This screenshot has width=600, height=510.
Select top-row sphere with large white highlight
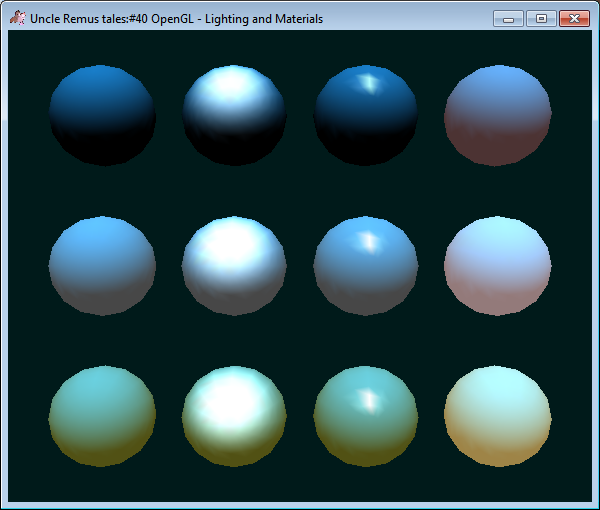234,114
